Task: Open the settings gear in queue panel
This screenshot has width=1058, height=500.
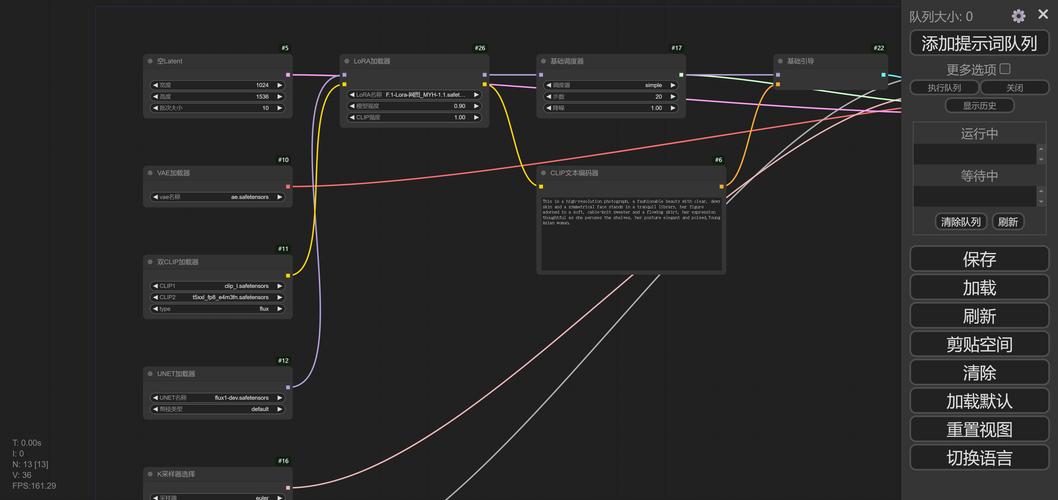Action: click(x=1018, y=16)
